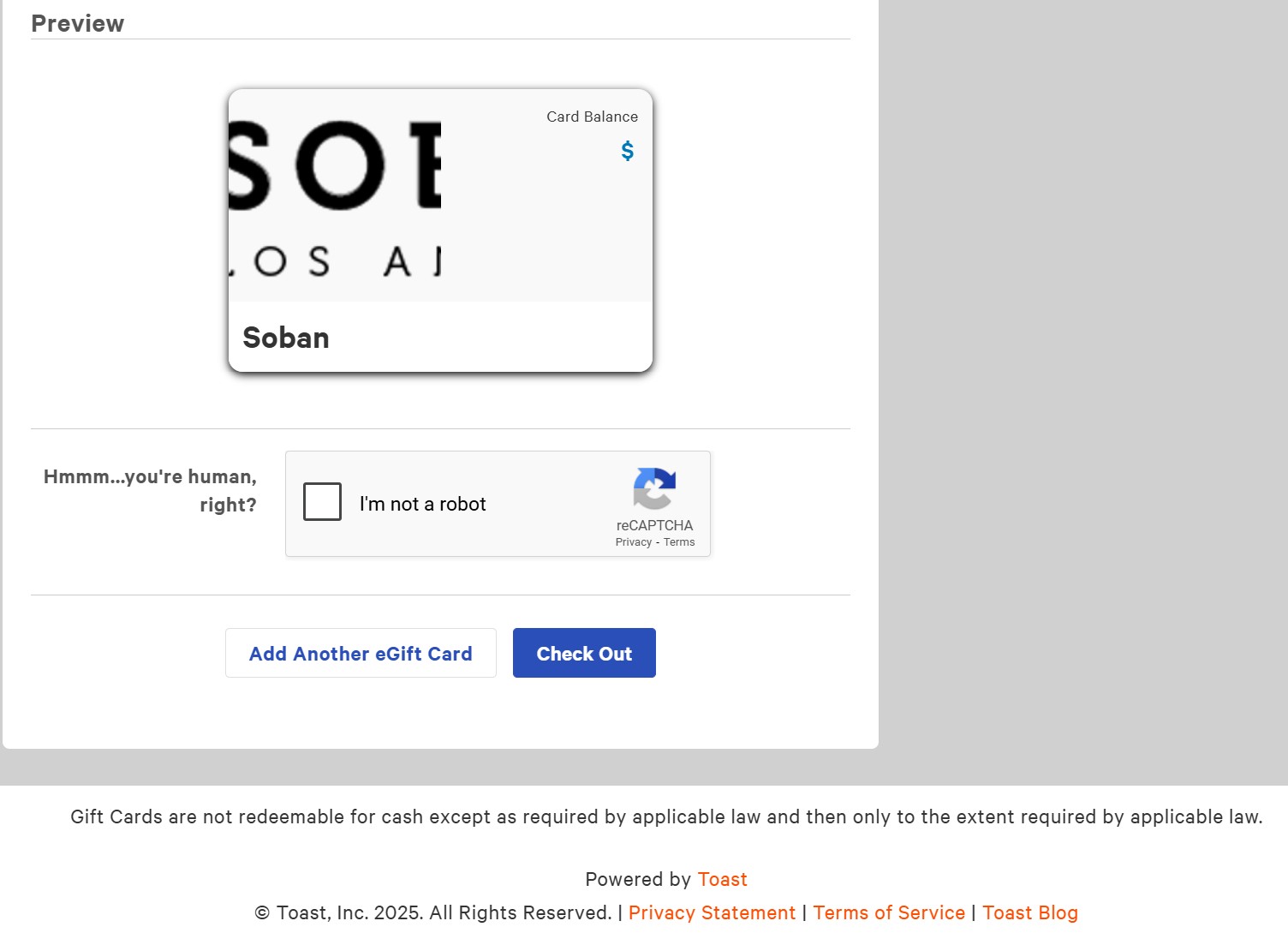Viewport: 1288px width, 939px height.
Task: Click the "you're human, right?" label
Action: coord(151,490)
